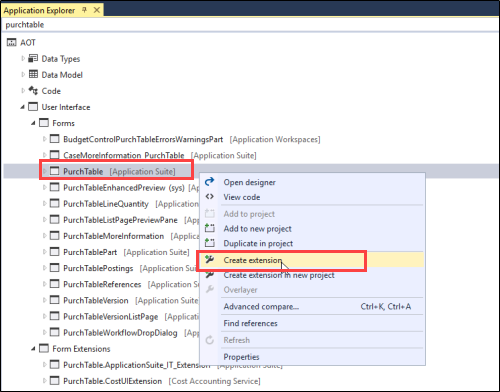Click the BudgetControlPurchTableErrorsWarningsPart form icon
The image size is (500, 392).
(x=54, y=139)
